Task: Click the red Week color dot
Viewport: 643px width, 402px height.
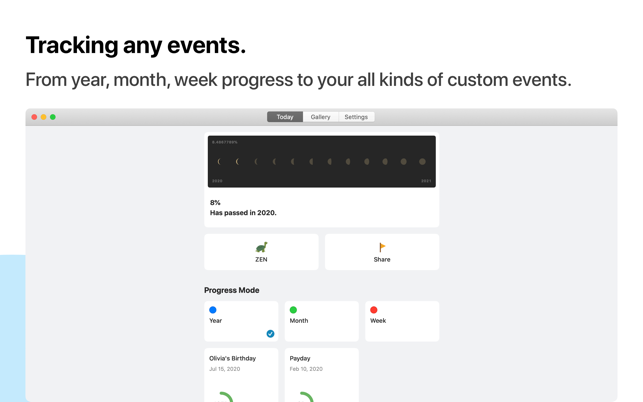Action: (x=374, y=310)
